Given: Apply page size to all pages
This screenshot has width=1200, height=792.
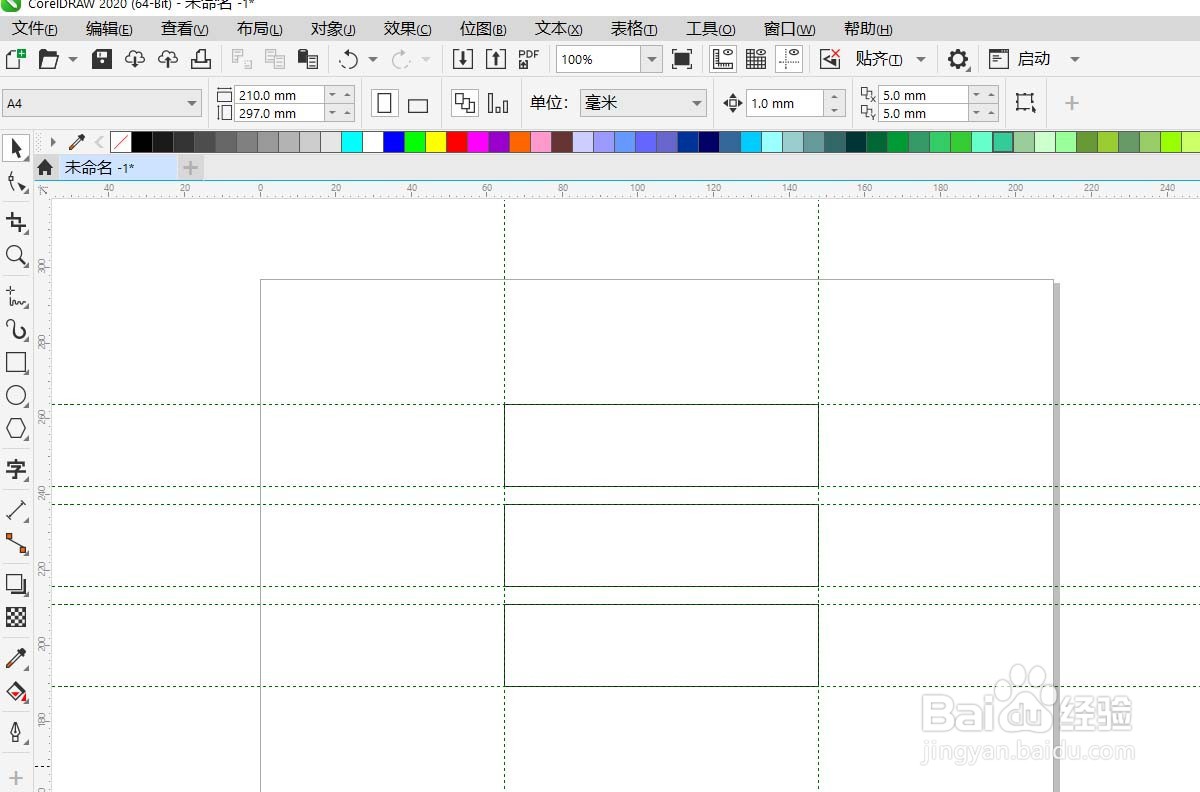Looking at the screenshot, I should click(x=465, y=103).
